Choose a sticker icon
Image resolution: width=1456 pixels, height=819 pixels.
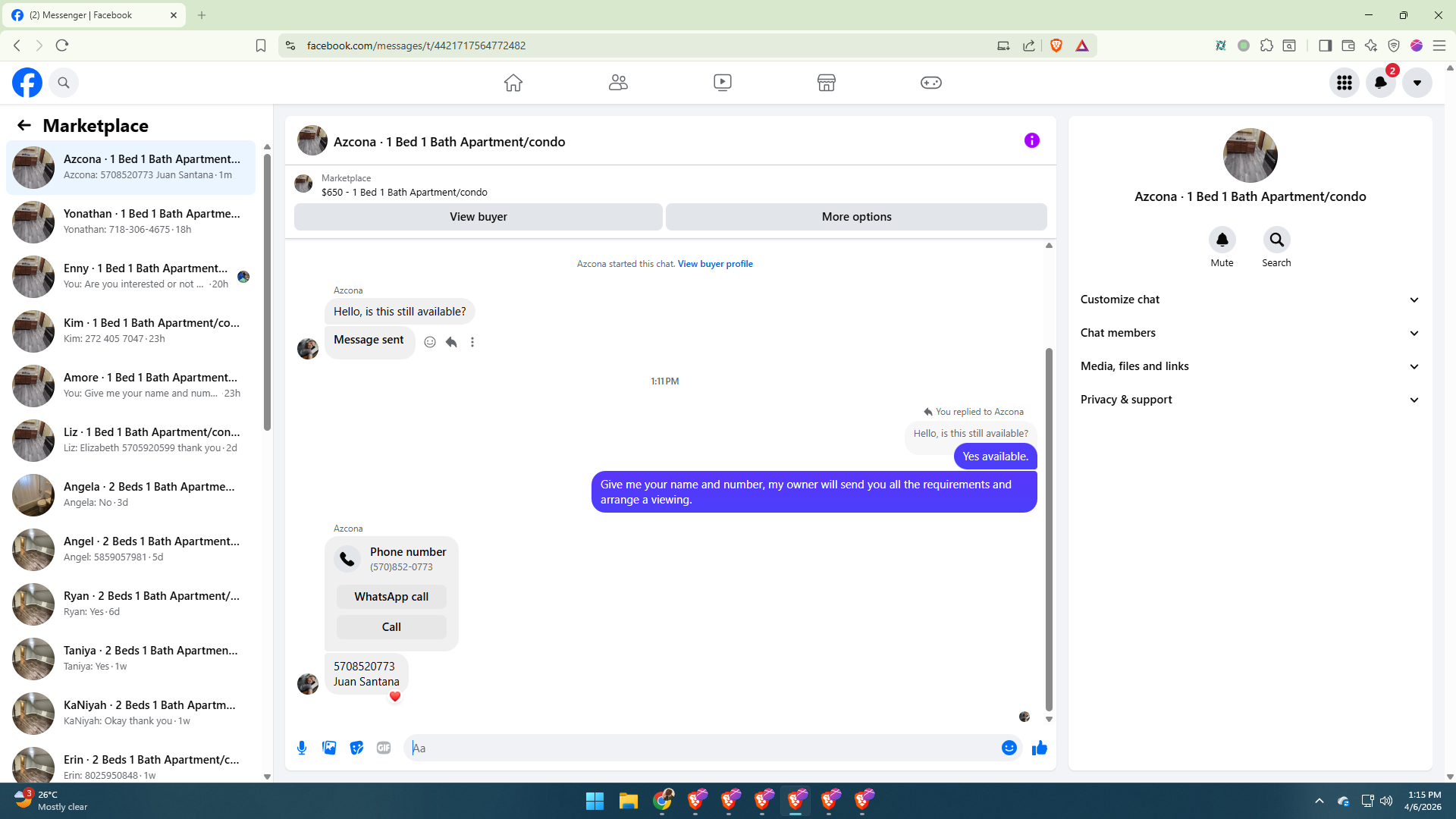[x=356, y=748]
